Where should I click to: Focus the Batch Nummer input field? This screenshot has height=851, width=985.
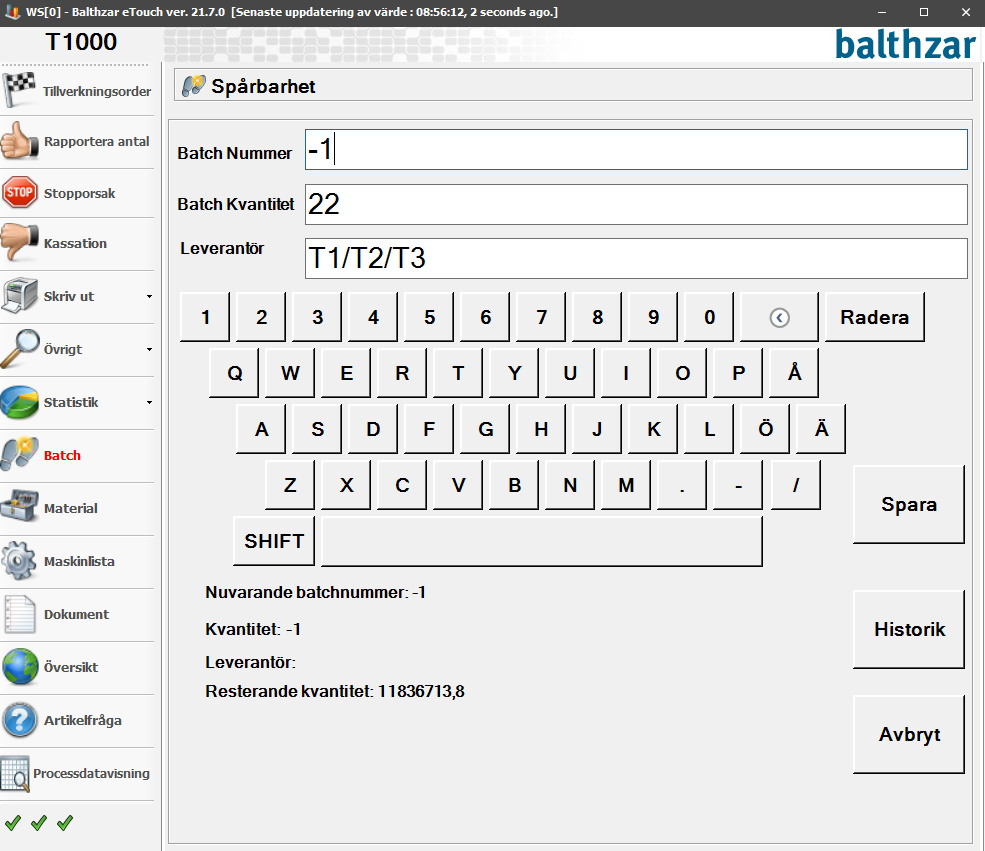click(x=636, y=149)
